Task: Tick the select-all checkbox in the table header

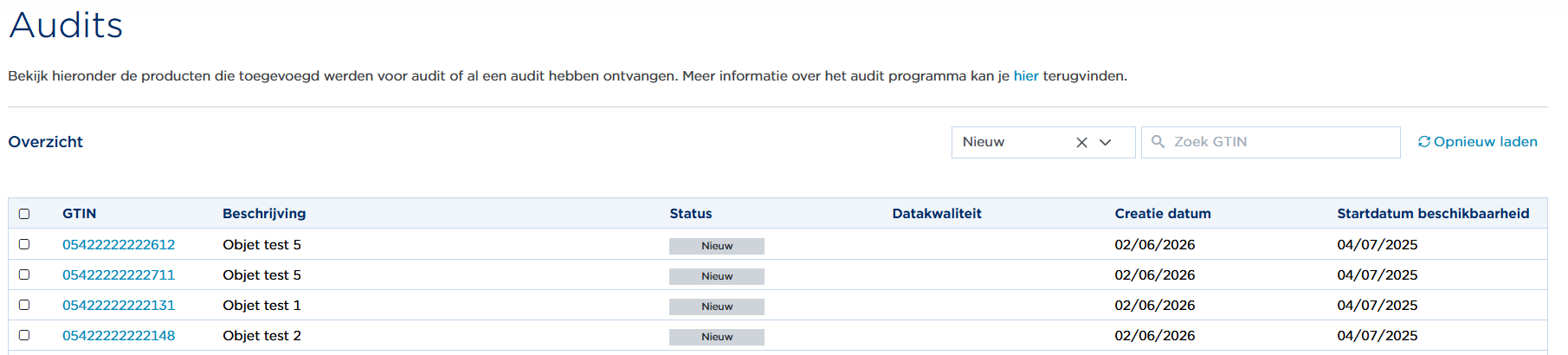Action: [x=24, y=214]
